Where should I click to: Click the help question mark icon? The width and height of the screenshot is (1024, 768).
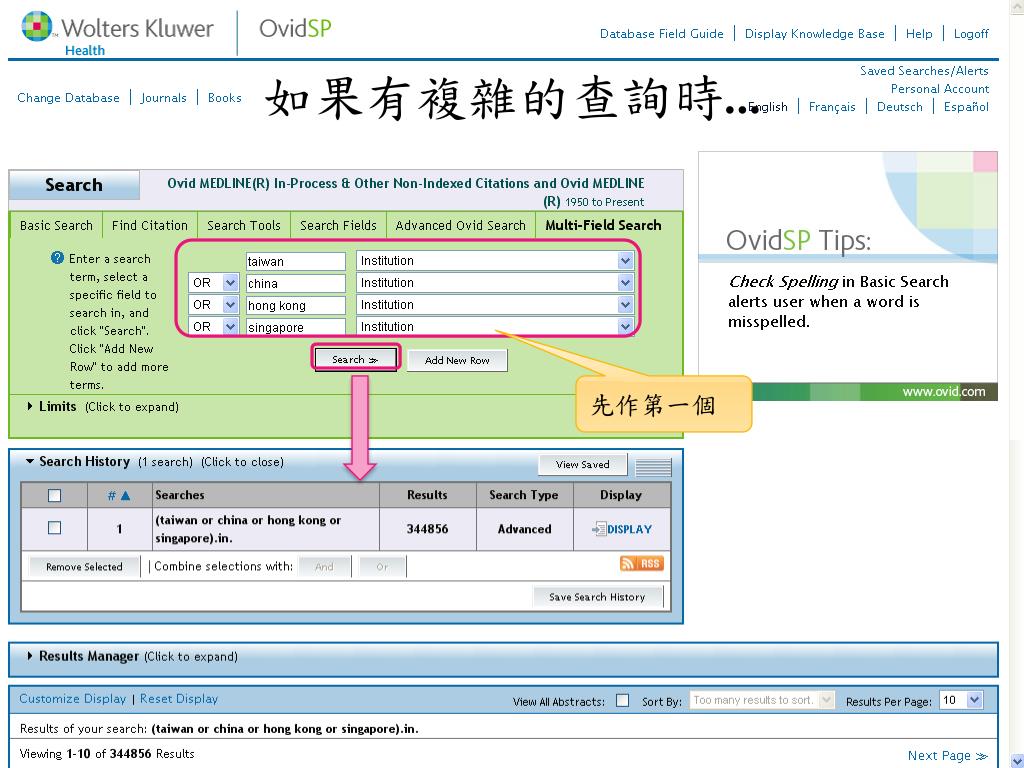57,258
